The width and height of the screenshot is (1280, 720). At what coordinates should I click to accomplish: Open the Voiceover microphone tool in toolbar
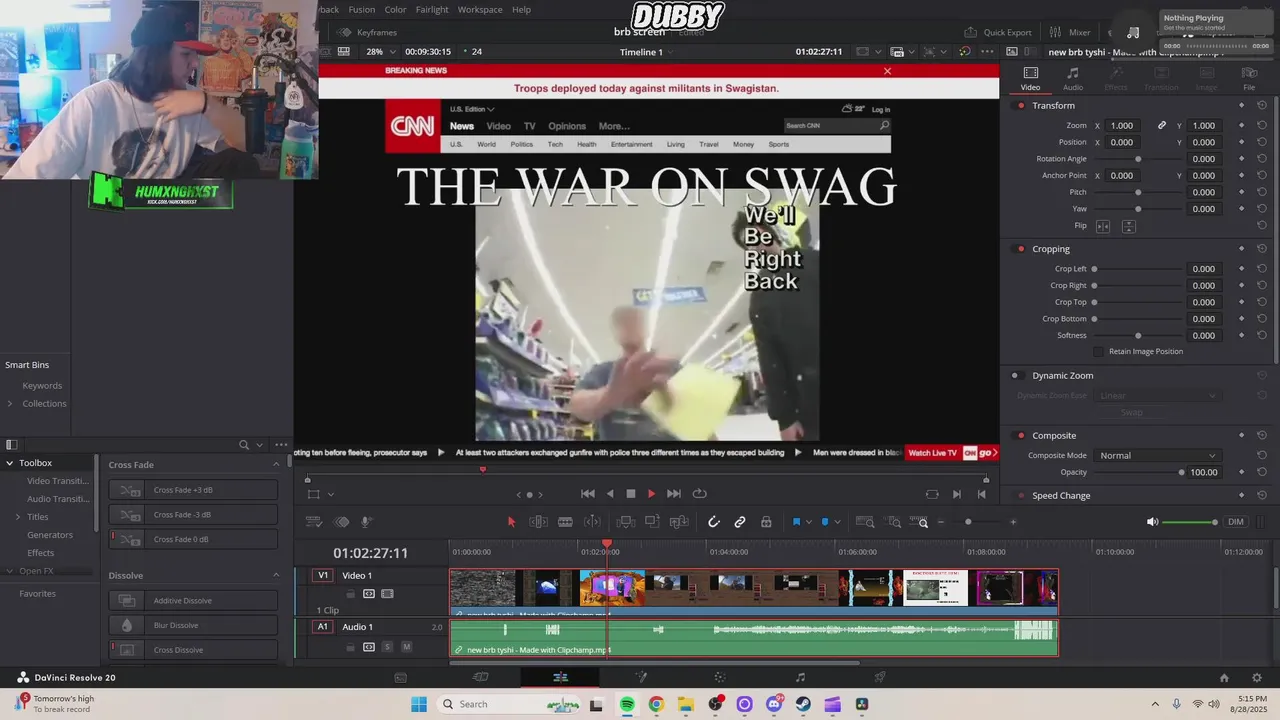(366, 522)
